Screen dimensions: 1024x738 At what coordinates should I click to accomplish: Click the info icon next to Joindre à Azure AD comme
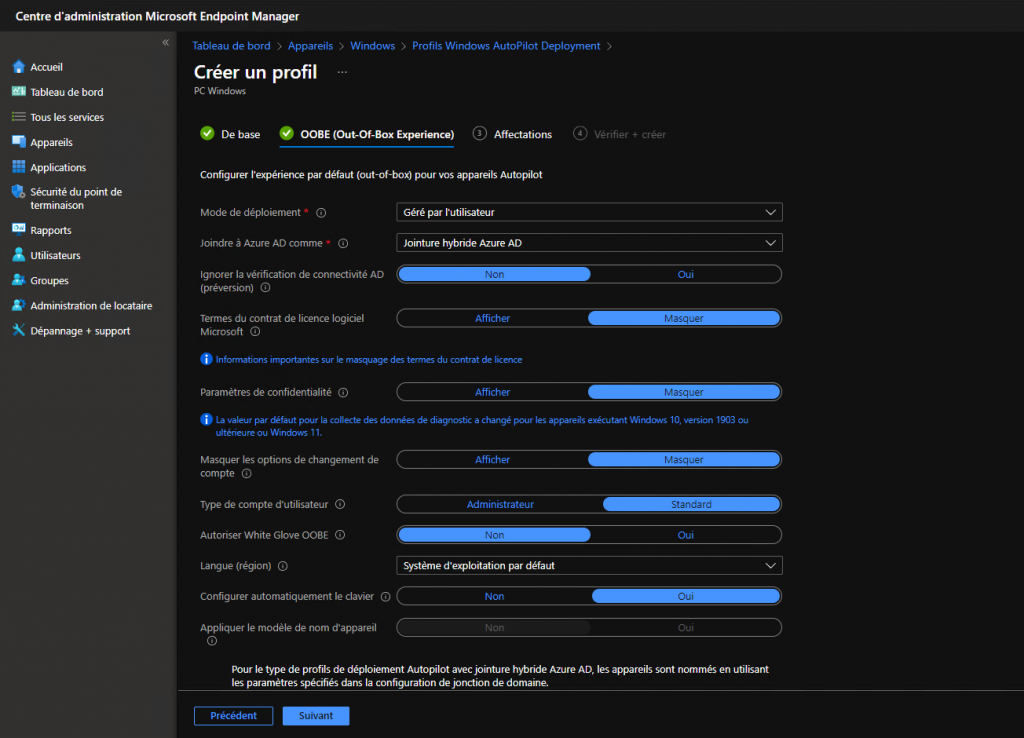coord(343,244)
